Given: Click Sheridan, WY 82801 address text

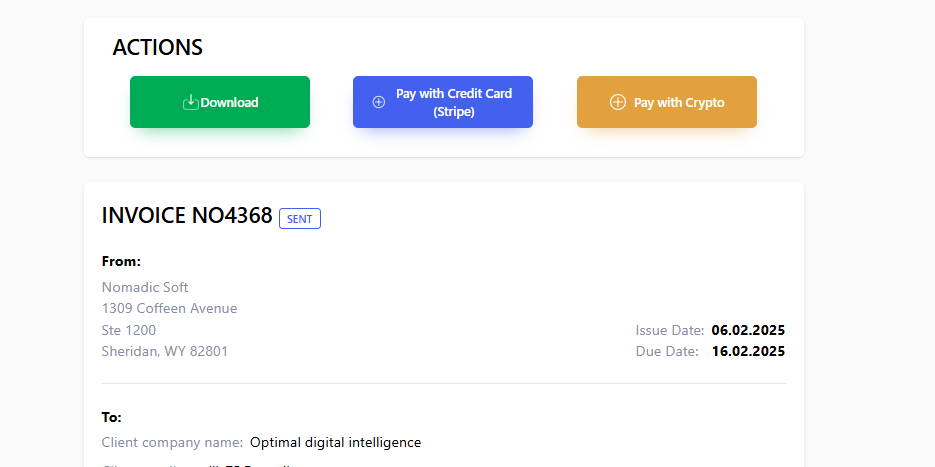Looking at the screenshot, I should (x=165, y=351).
